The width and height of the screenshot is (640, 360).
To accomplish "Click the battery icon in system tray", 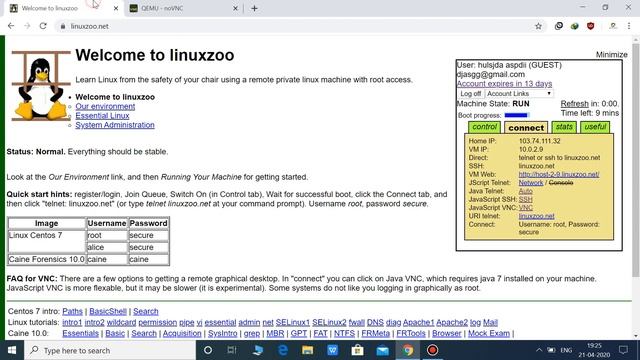I will (551, 350).
